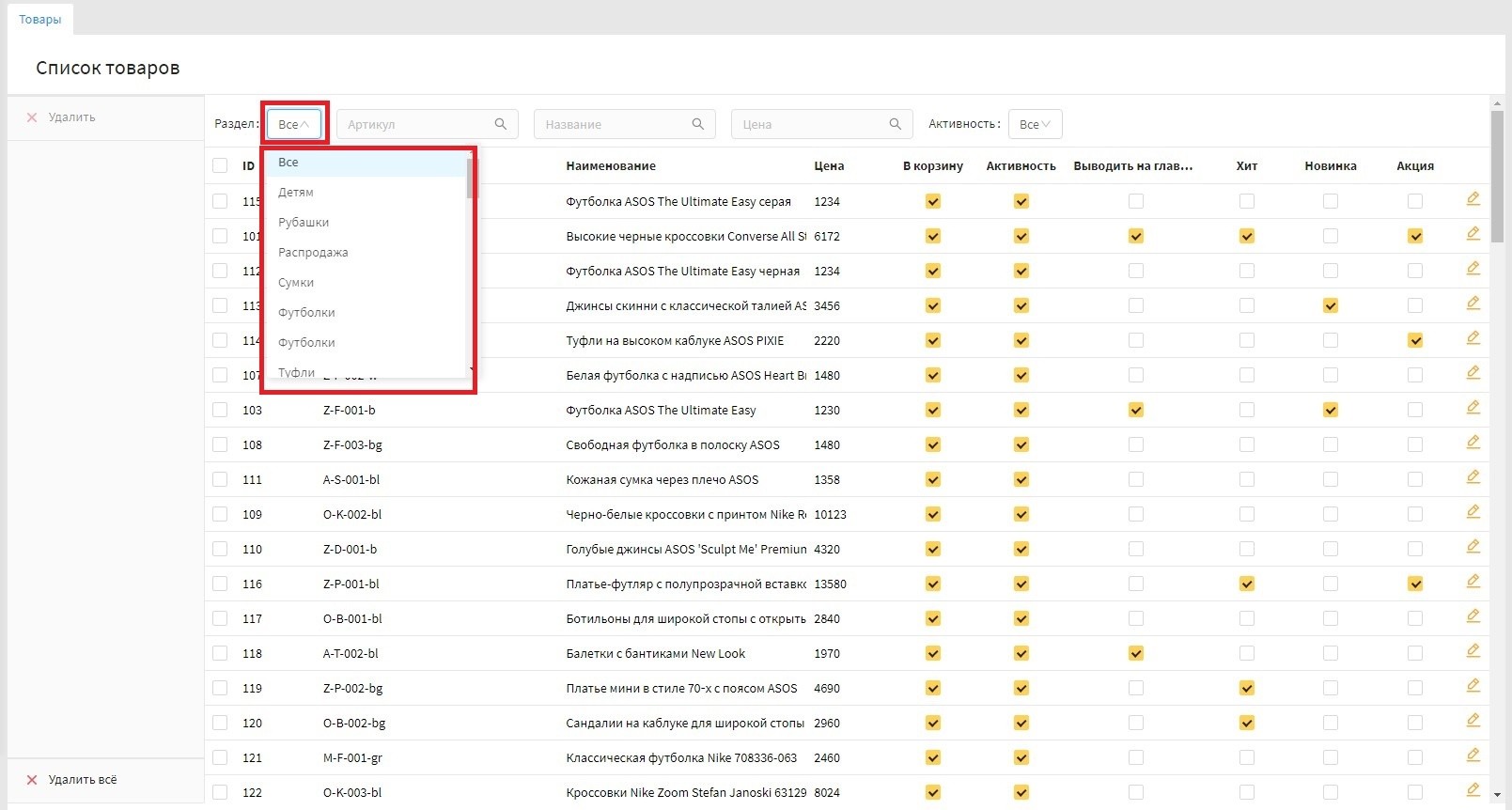
Task: Edit product 122 Кроссовки Nike Zoom
Action: click(x=1473, y=790)
